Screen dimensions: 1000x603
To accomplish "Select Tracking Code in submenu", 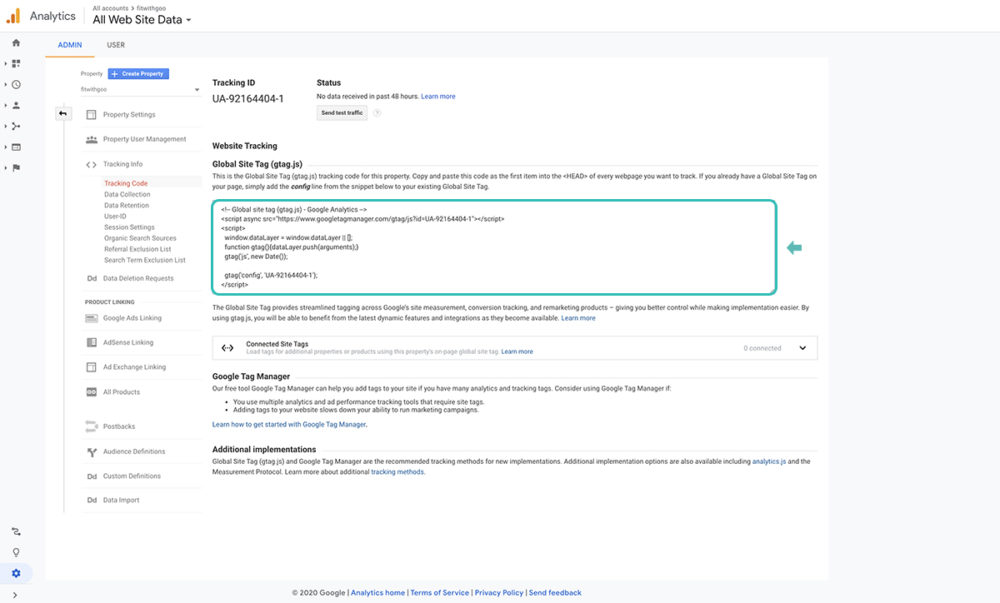I will tap(126, 184).
